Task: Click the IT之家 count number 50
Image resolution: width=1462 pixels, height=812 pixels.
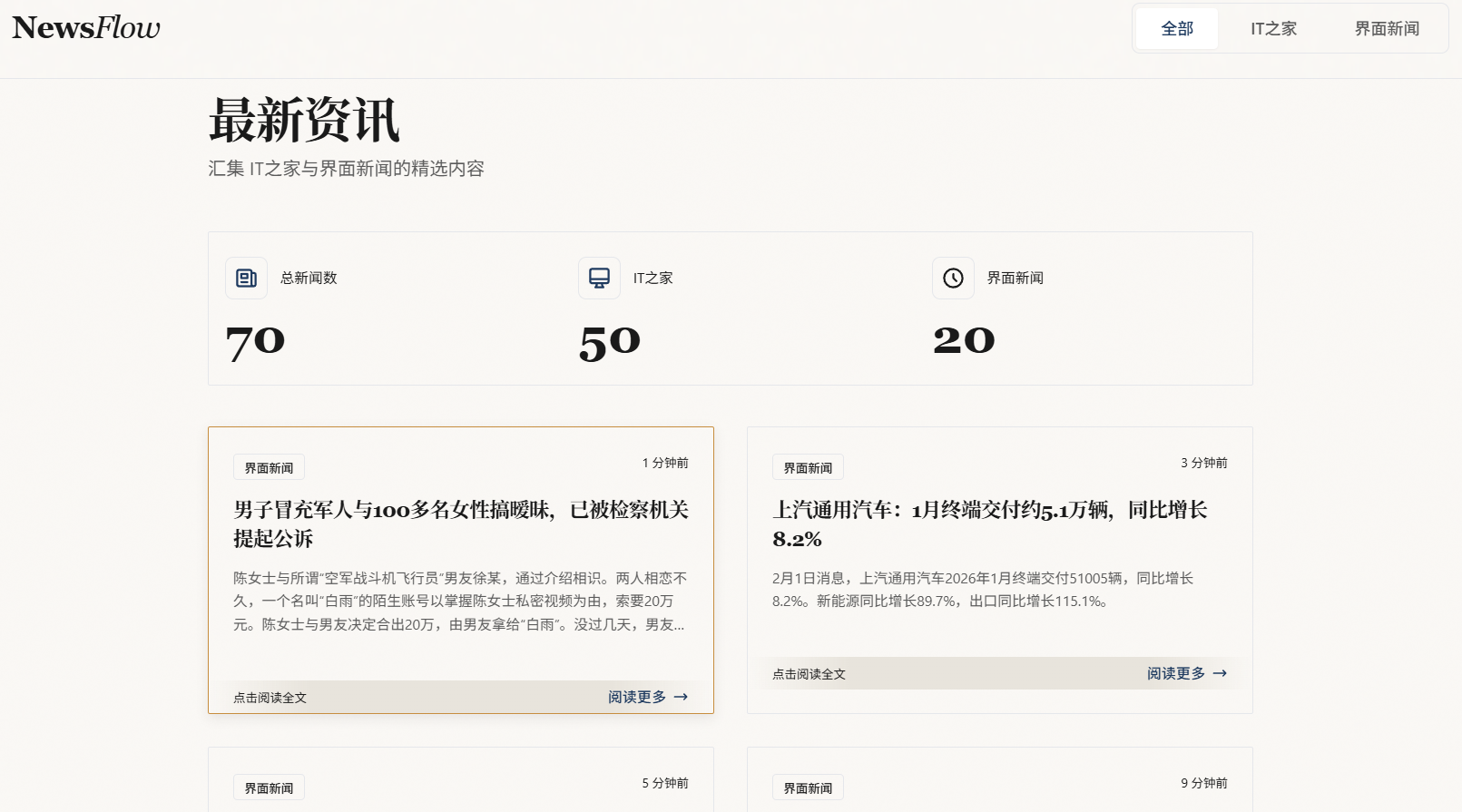Action: pyautogui.click(x=610, y=342)
